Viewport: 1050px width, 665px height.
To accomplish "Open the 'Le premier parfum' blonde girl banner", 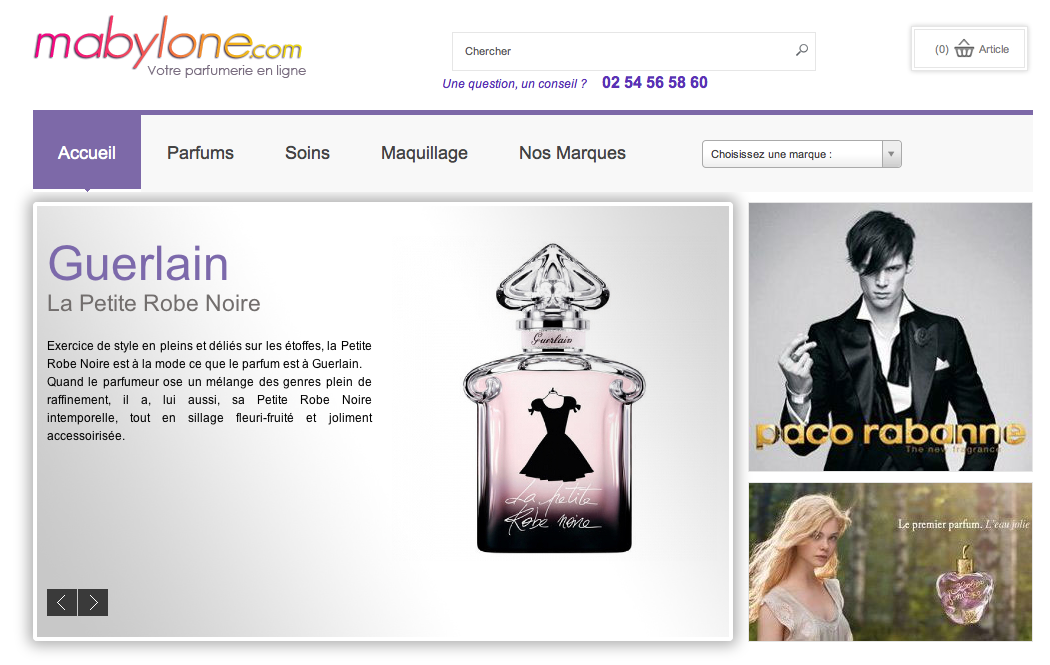I will click(890, 561).
